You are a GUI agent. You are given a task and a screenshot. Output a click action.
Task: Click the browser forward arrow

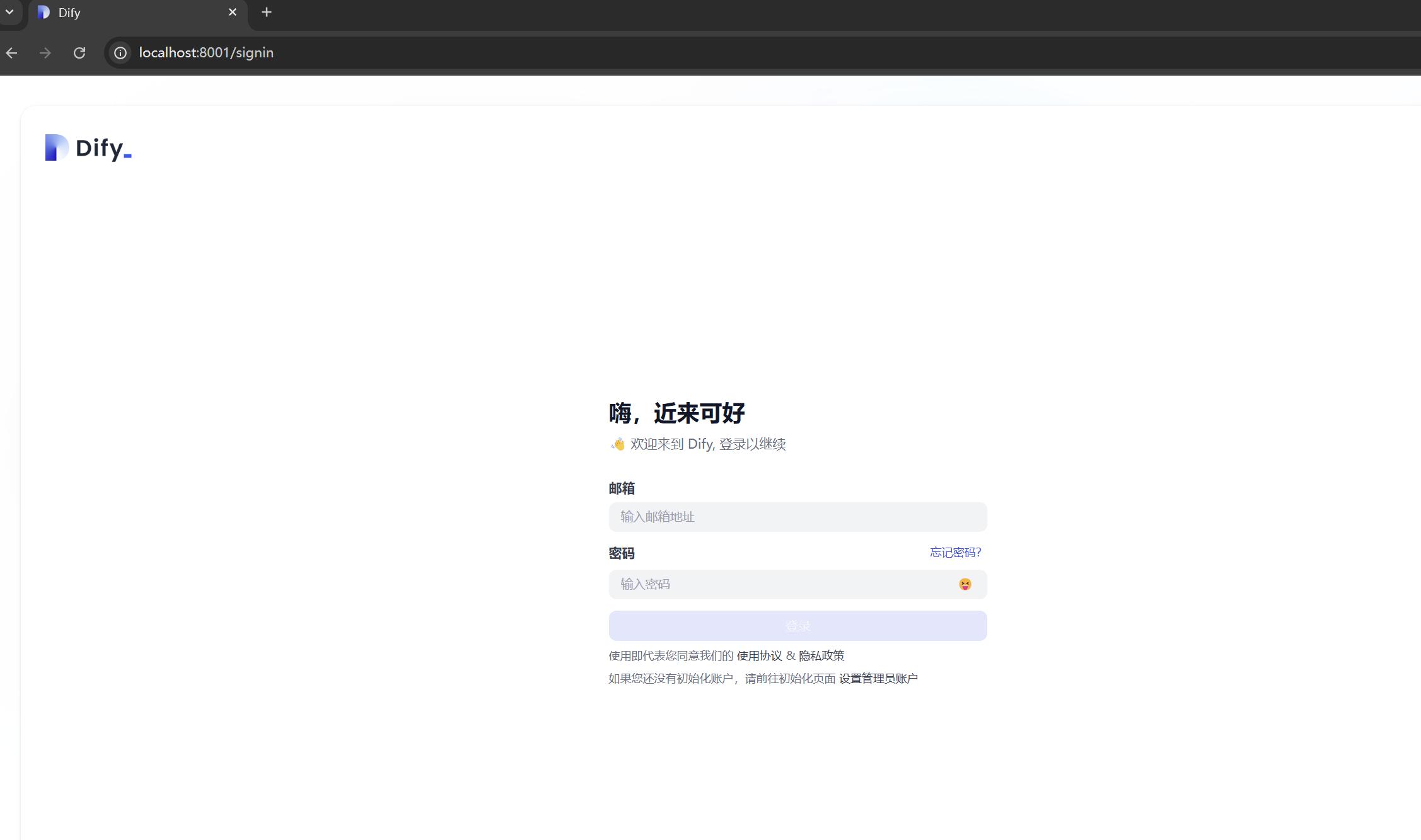45,53
